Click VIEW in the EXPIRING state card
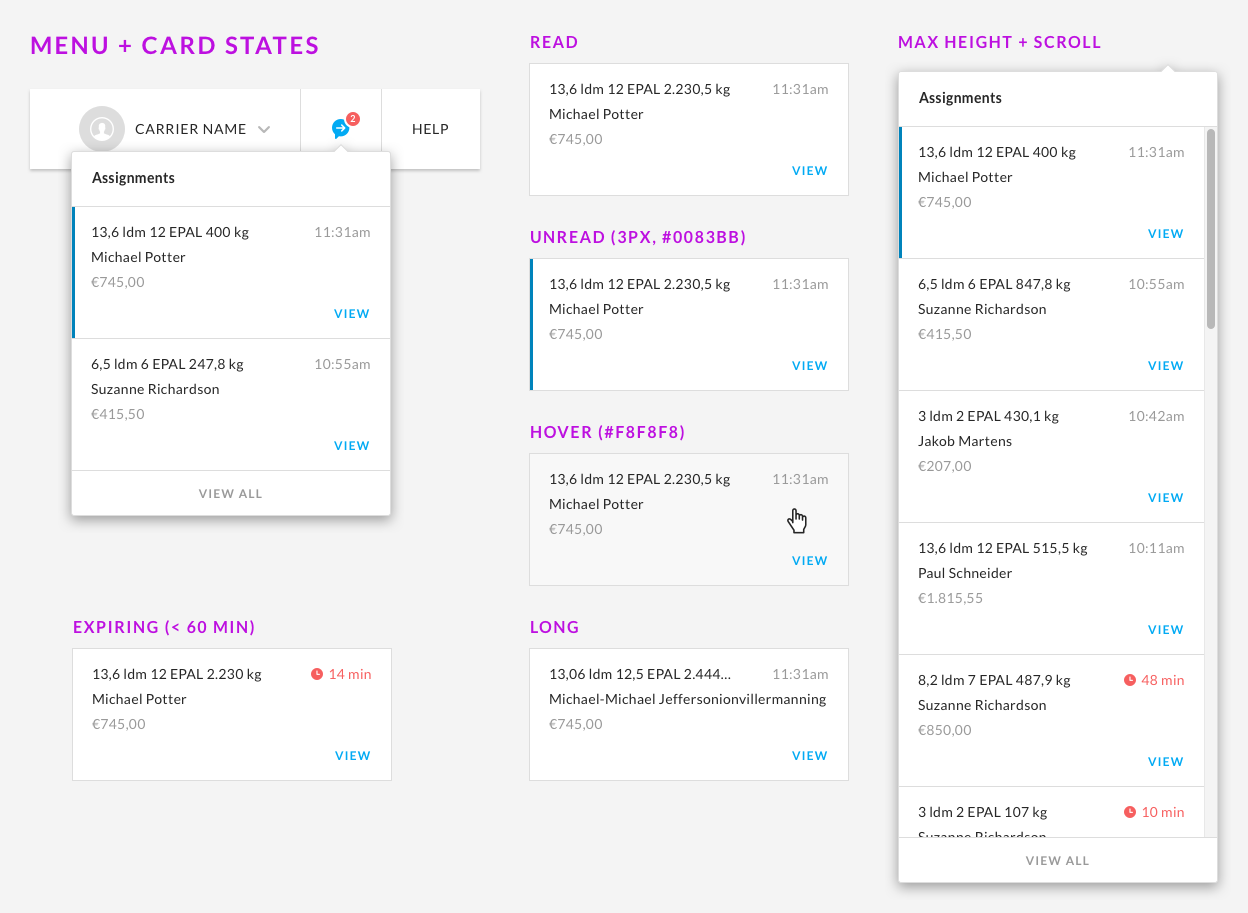 coord(353,756)
